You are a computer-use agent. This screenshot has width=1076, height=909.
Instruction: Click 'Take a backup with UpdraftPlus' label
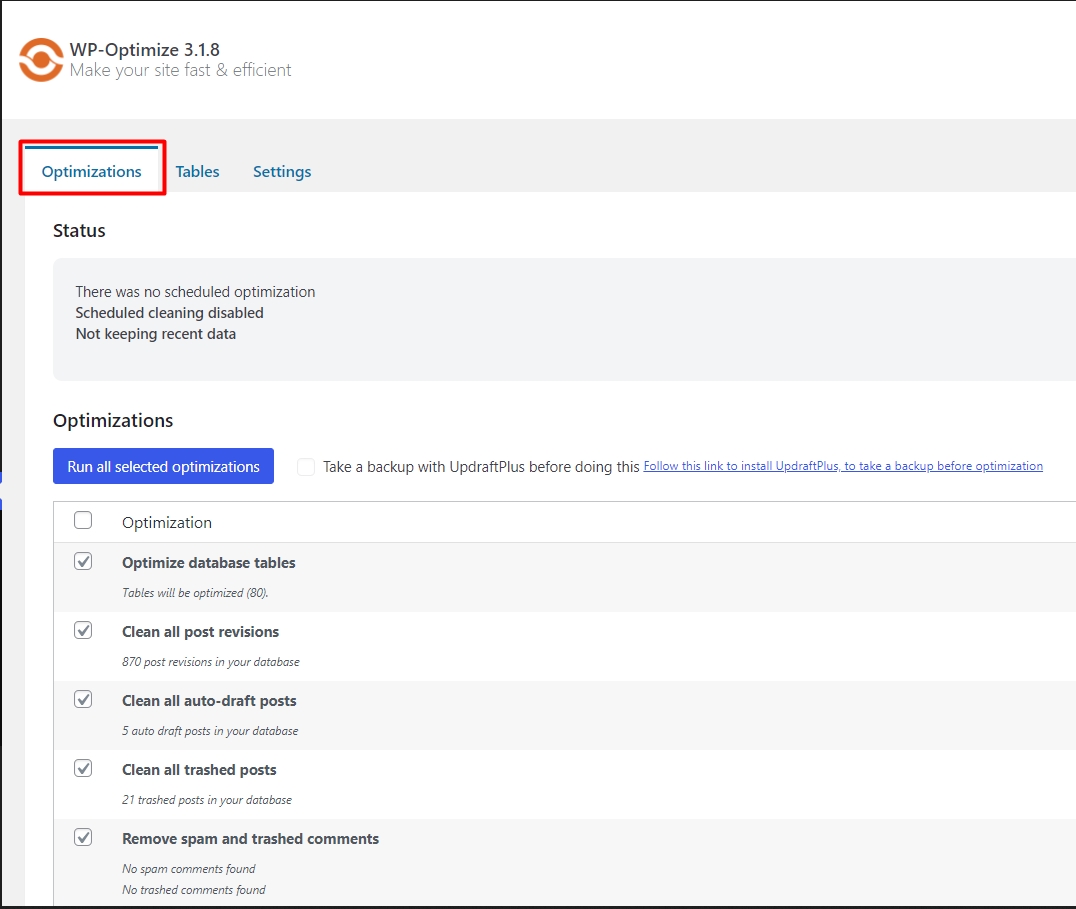pyautogui.click(x=481, y=467)
